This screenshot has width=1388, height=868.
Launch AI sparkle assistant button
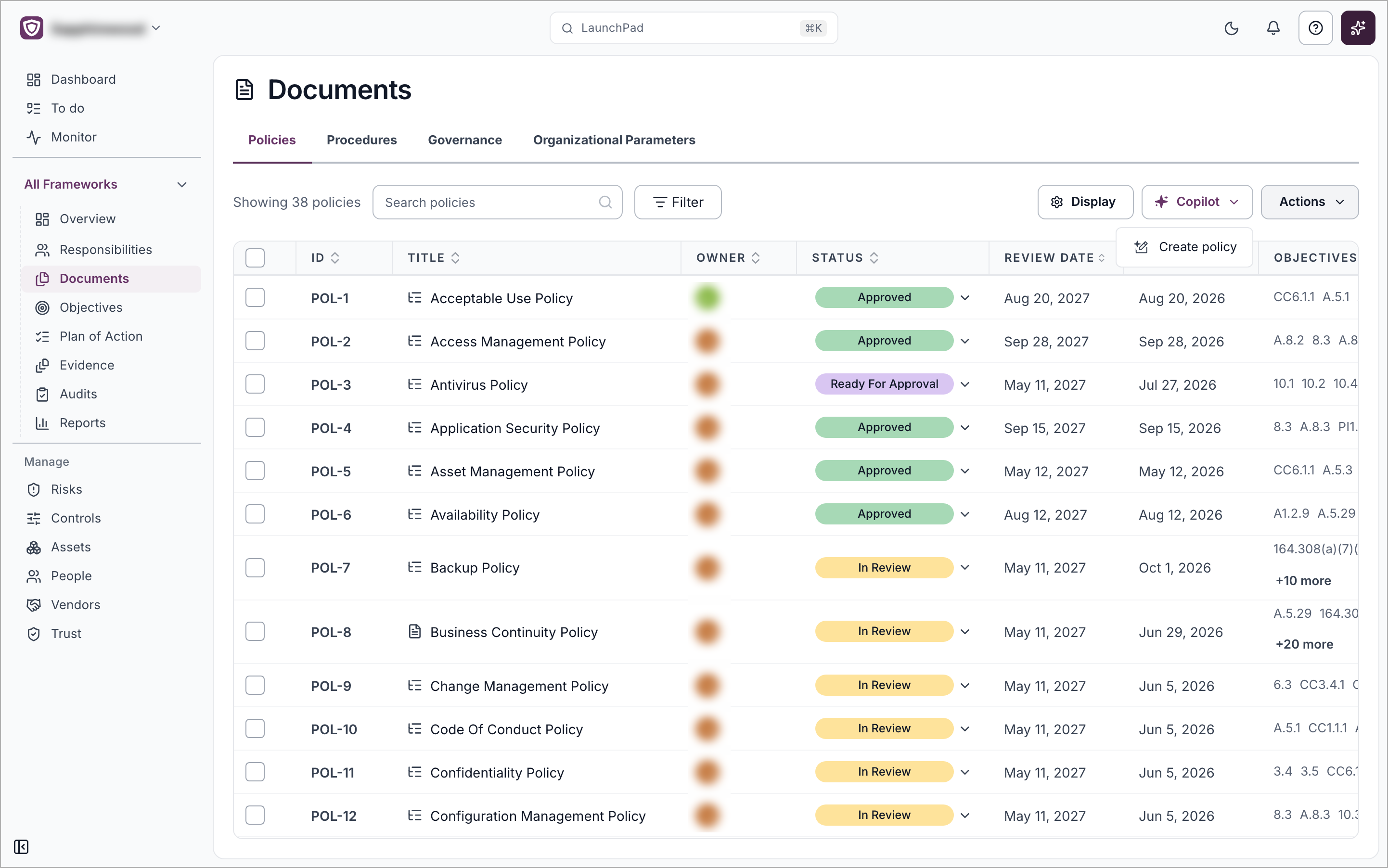1358,28
